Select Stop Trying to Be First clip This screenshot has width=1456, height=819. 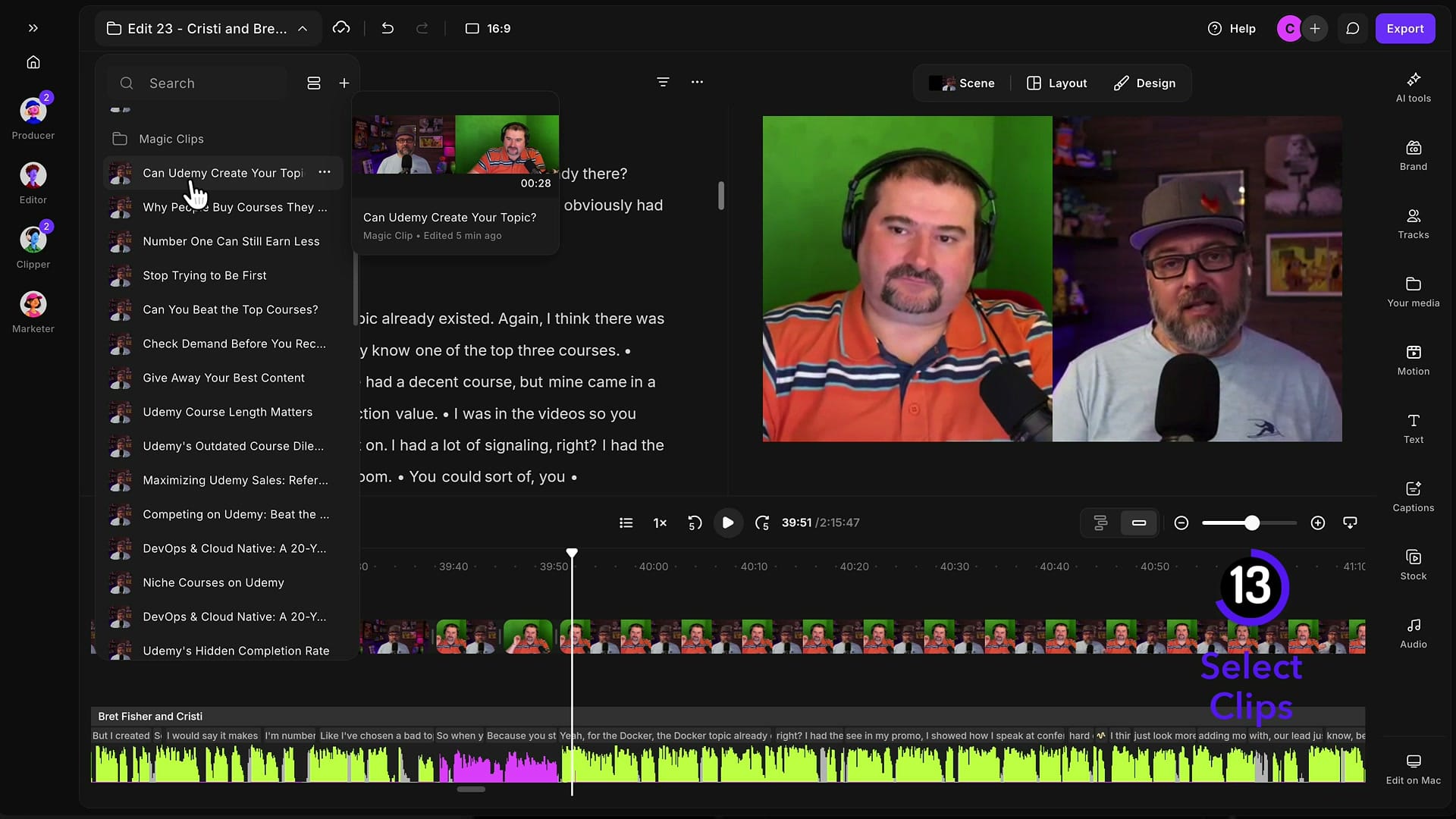click(223, 275)
